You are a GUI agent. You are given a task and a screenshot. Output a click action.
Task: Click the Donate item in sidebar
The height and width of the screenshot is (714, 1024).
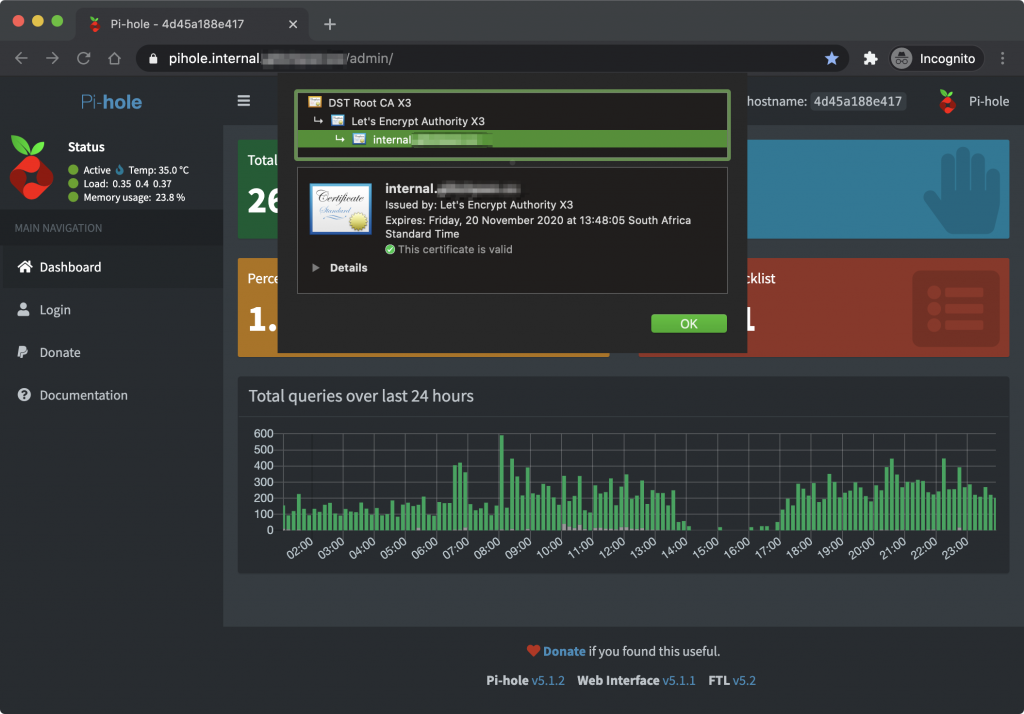click(x=60, y=352)
